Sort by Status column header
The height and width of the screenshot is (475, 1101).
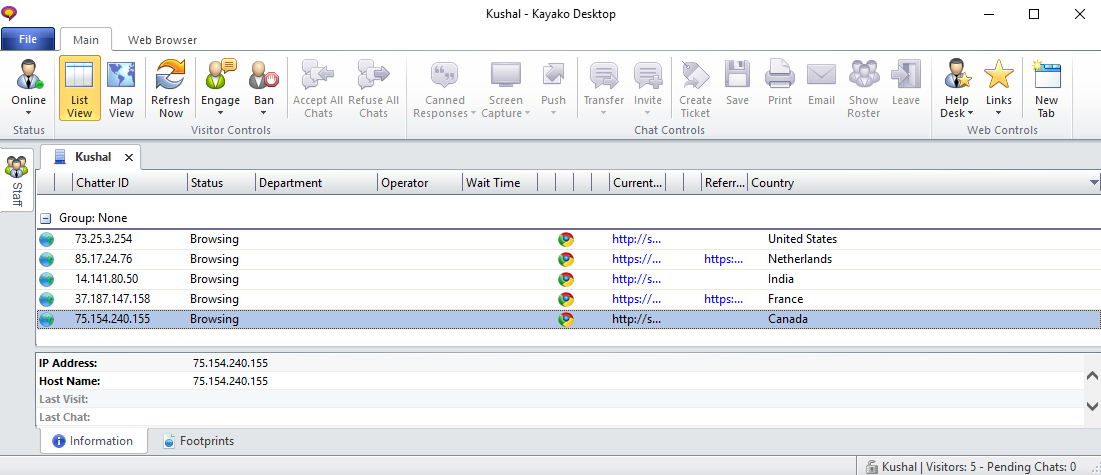221,183
